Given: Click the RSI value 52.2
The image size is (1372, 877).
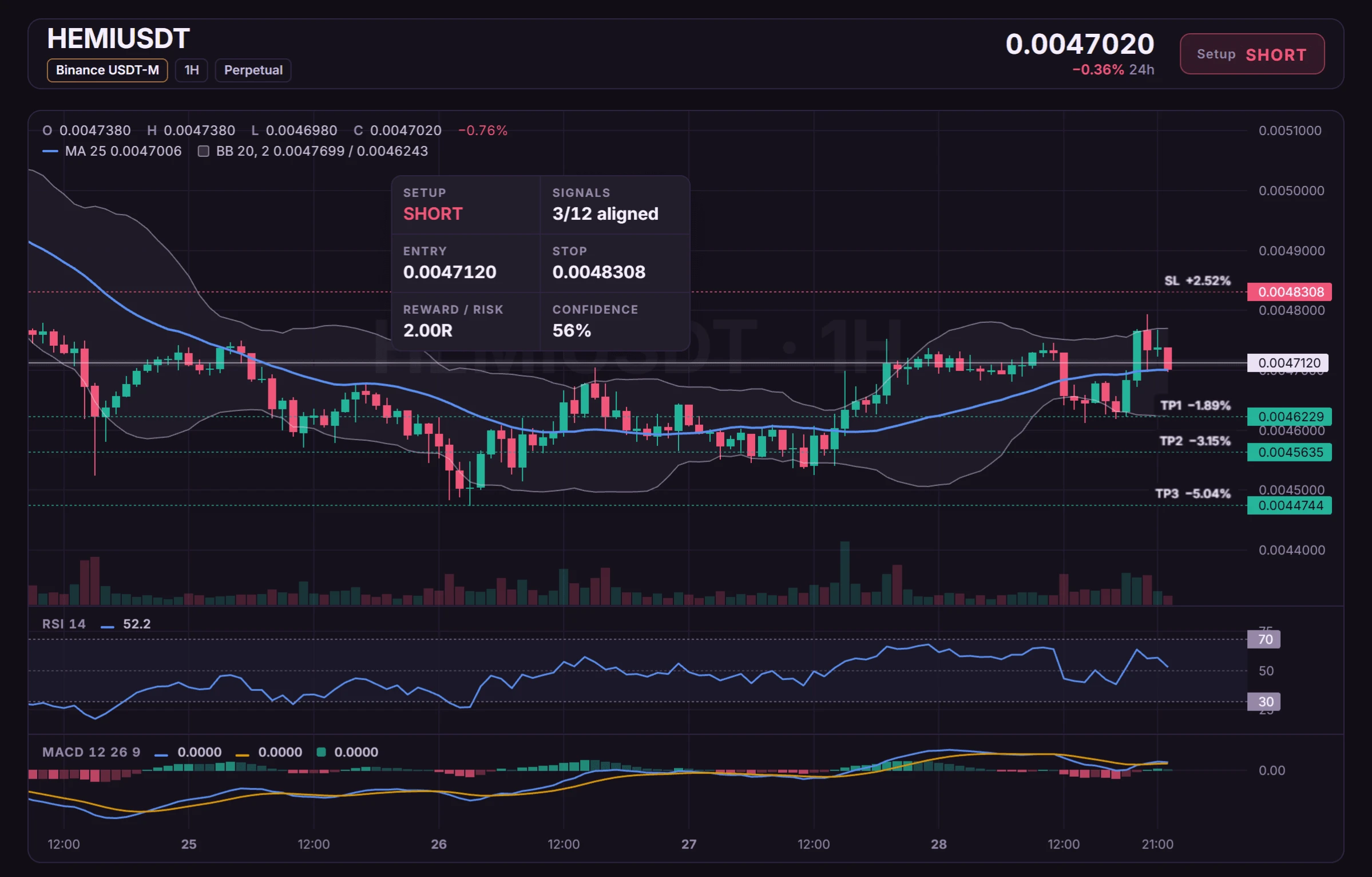Looking at the screenshot, I should tap(137, 624).
